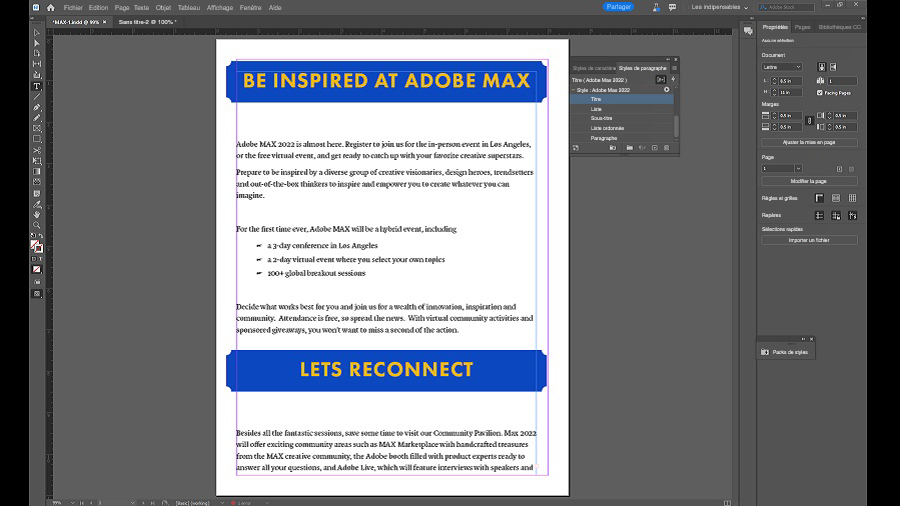
Task: Open the Objet menu
Action: coord(163,7)
